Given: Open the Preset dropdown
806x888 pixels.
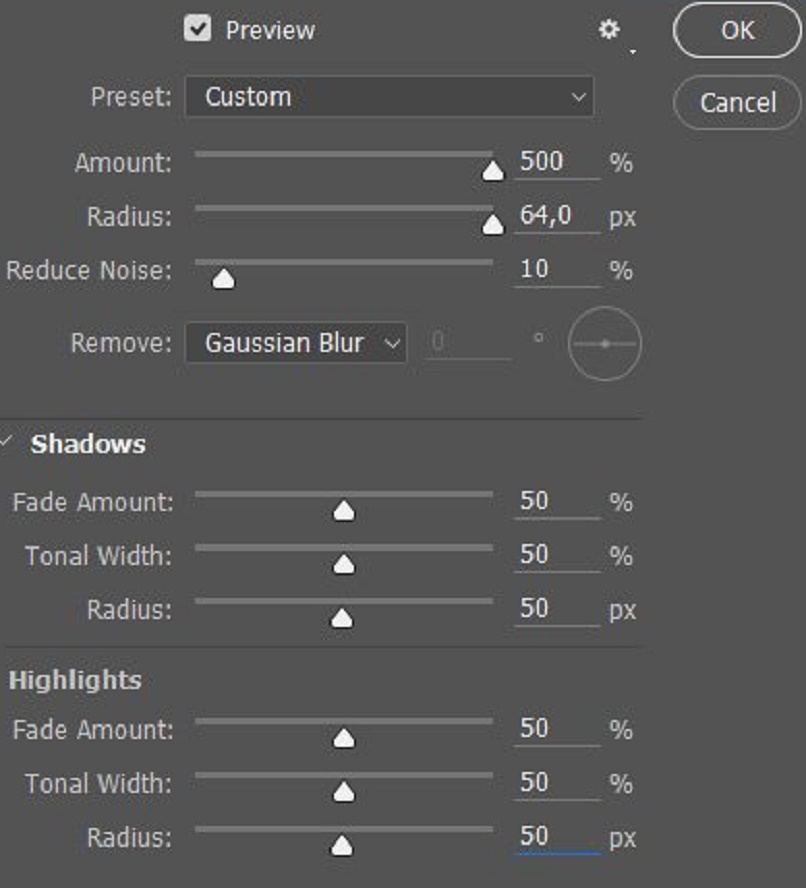Looking at the screenshot, I should pos(389,97).
